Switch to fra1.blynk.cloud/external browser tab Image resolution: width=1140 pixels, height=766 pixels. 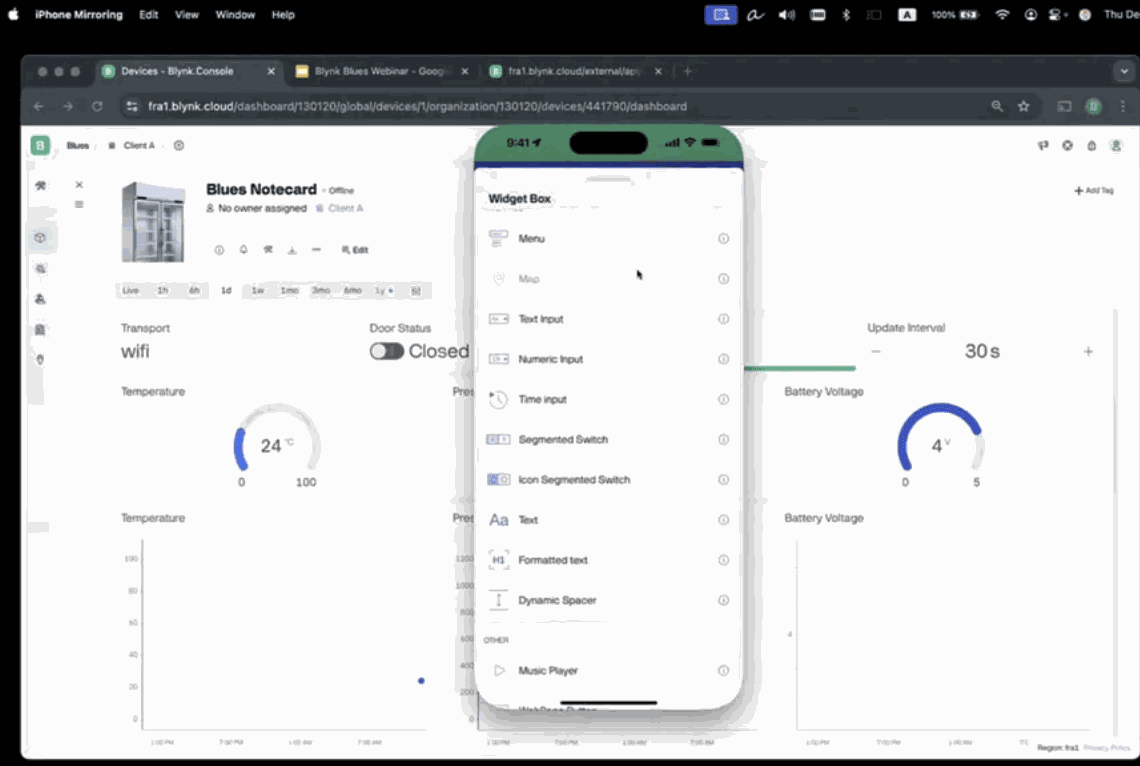[574, 71]
